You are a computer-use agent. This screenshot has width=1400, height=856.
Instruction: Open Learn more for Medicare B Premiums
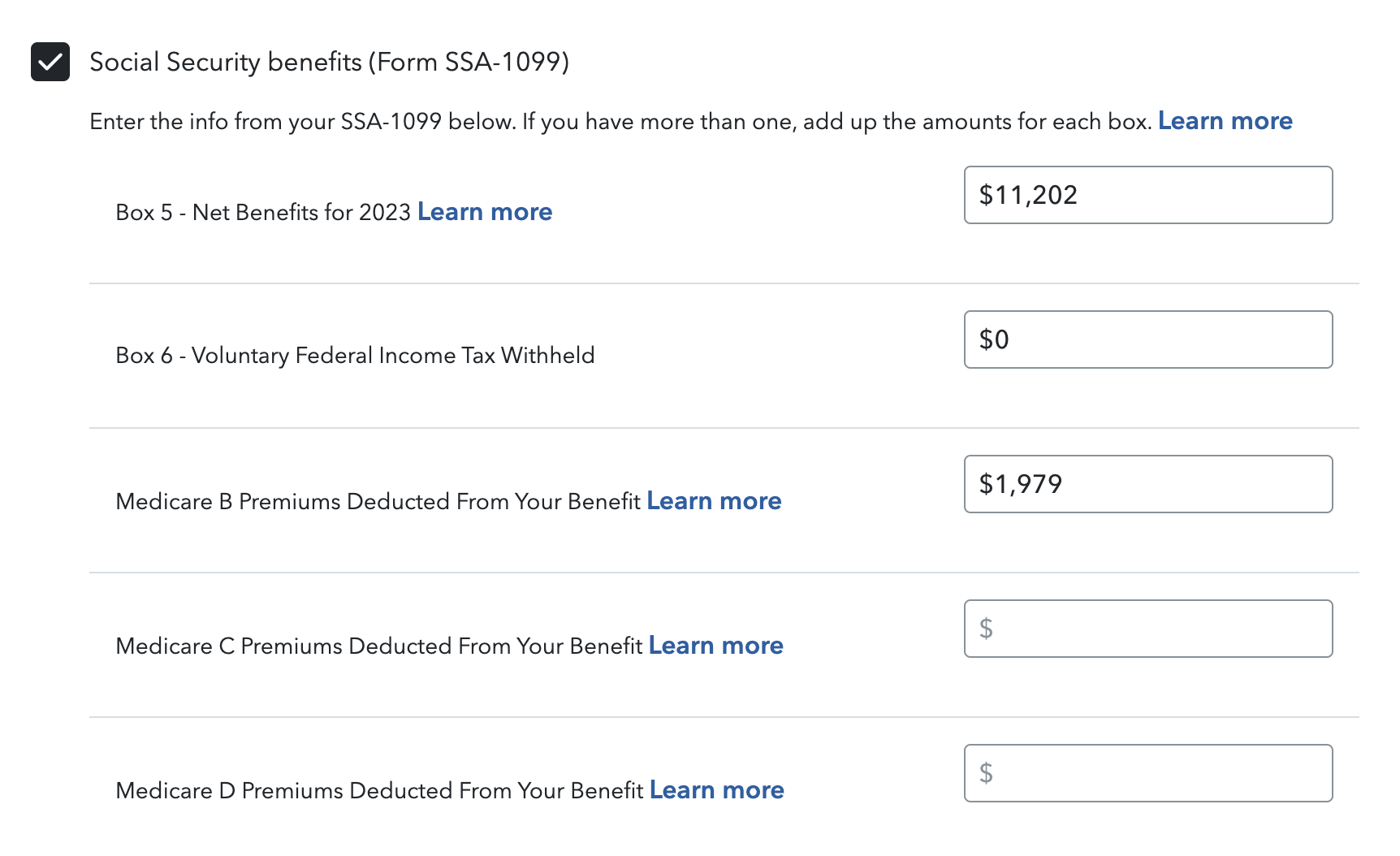point(714,501)
